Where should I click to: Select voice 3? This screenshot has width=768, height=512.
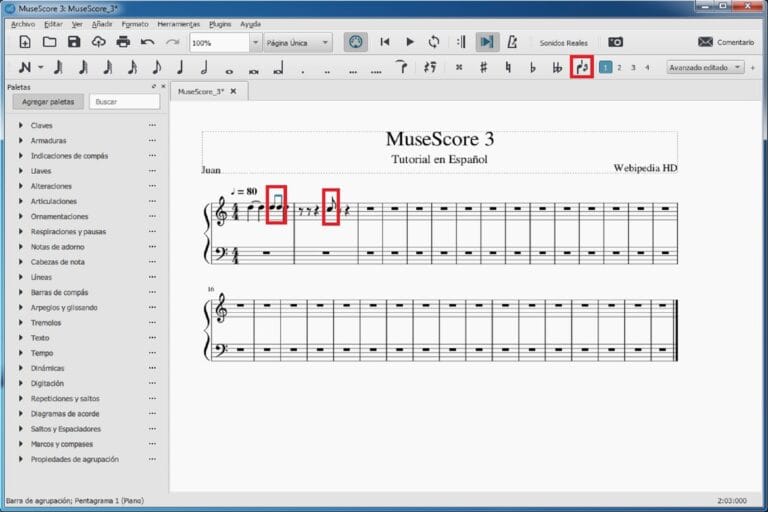pyautogui.click(x=633, y=68)
